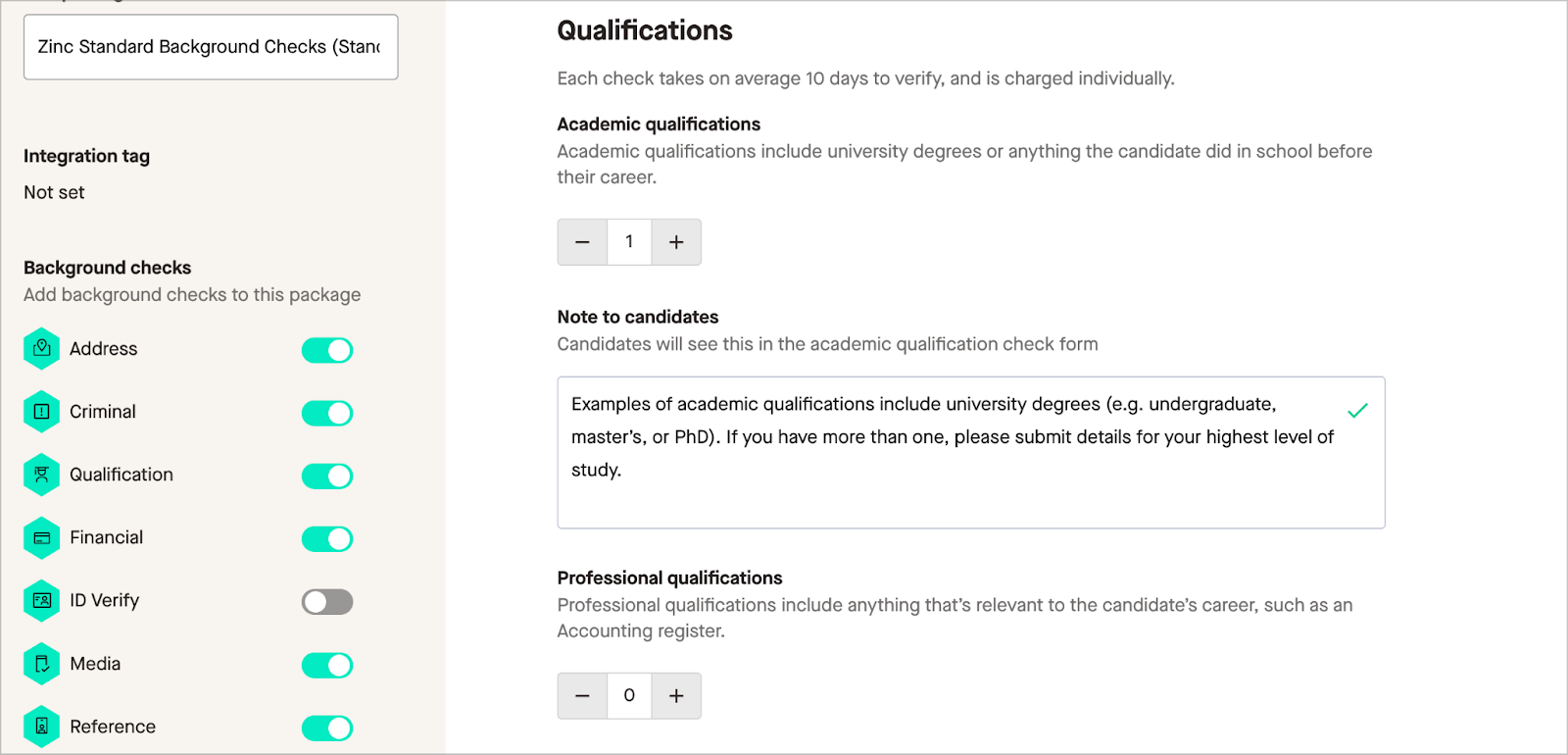Click the Background checks section heading
The image size is (1568, 755).
tap(107, 267)
